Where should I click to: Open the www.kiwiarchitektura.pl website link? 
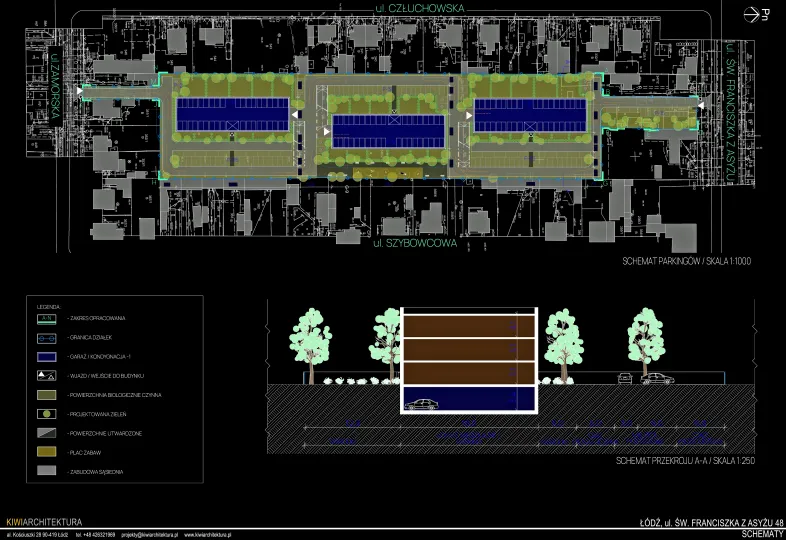click(210, 535)
